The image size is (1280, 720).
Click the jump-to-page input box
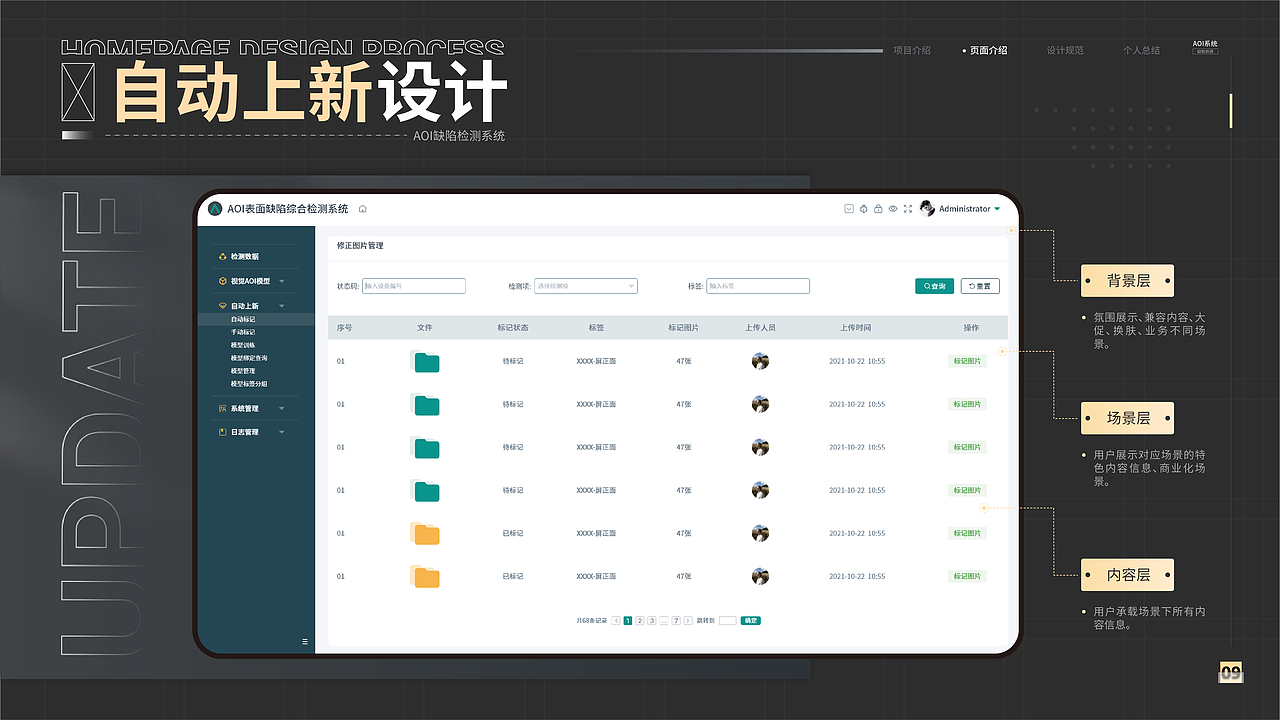point(727,621)
